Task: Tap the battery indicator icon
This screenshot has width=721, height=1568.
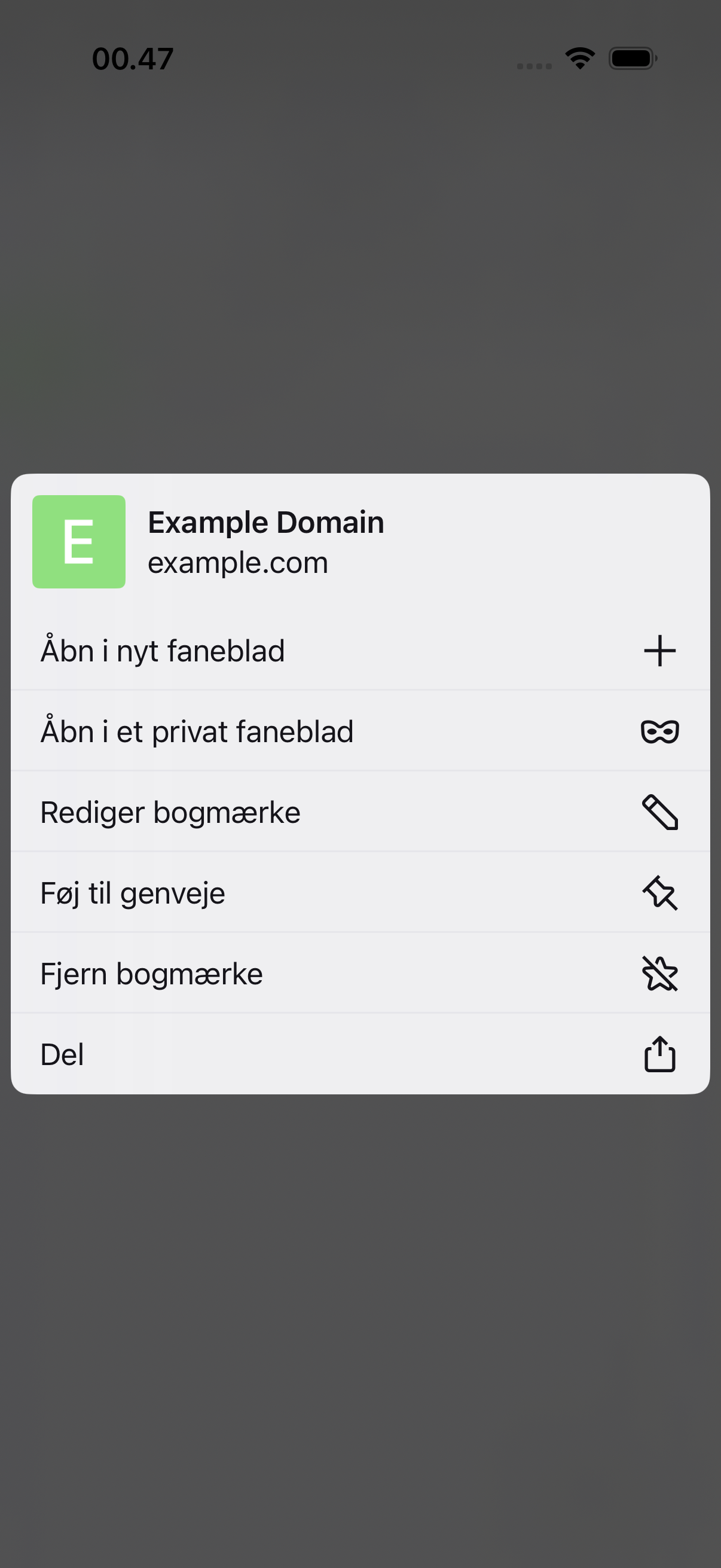Action: [x=633, y=59]
